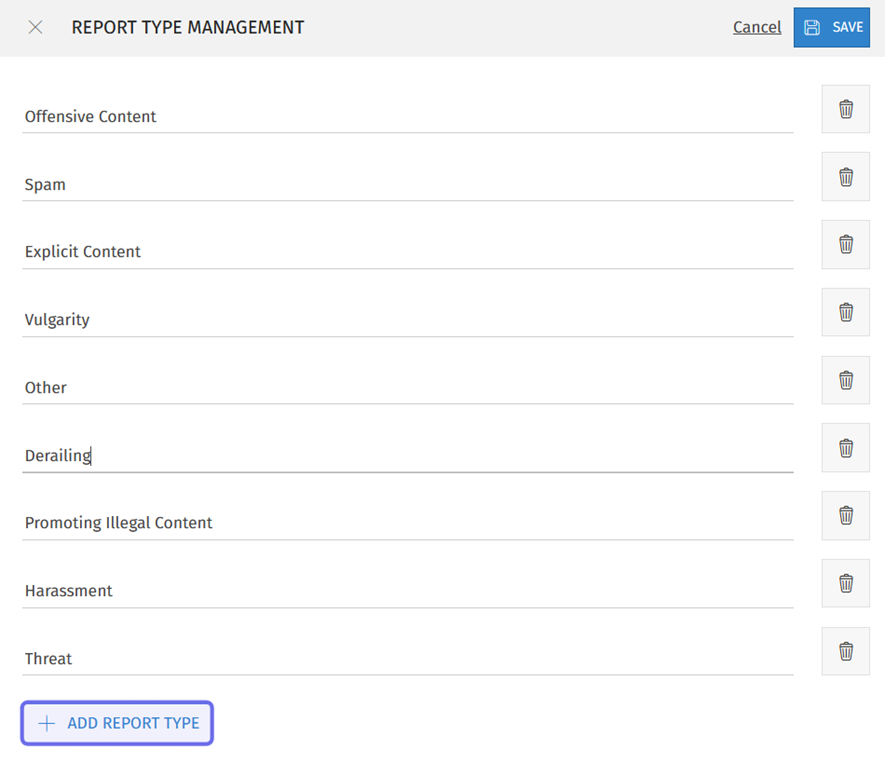
Task: Focus the Offensive Content text field
Action: [x=408, y=116]
